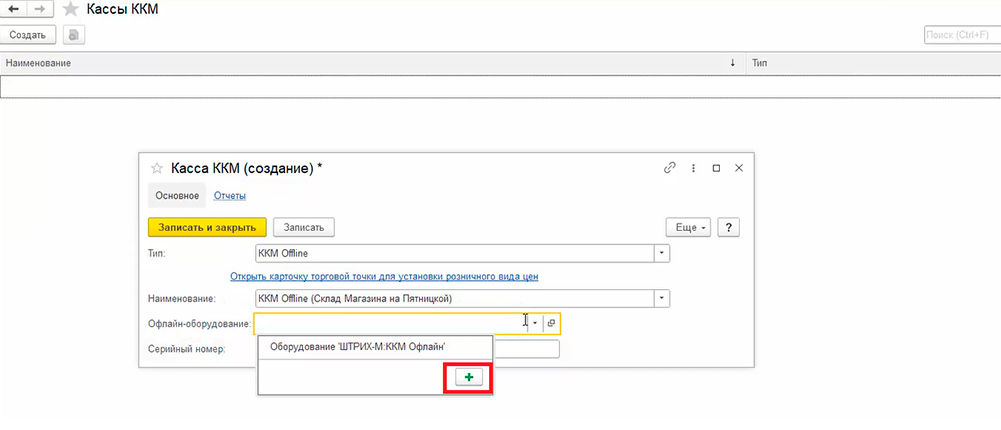The width and height of the screenshot is (1001, 430).
Task: Switch to the Отчеты tab
Action: [230, 195]
